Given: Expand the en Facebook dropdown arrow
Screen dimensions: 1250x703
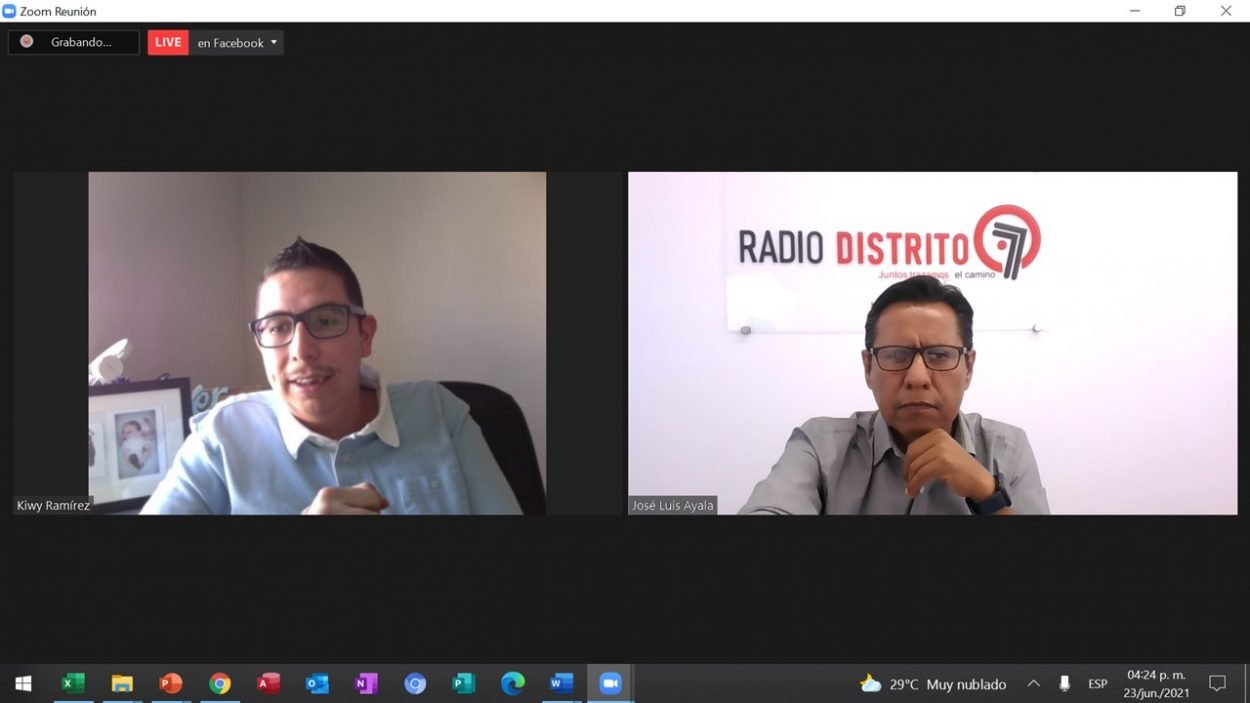Looking at the screenshot, I should [274, 42].
